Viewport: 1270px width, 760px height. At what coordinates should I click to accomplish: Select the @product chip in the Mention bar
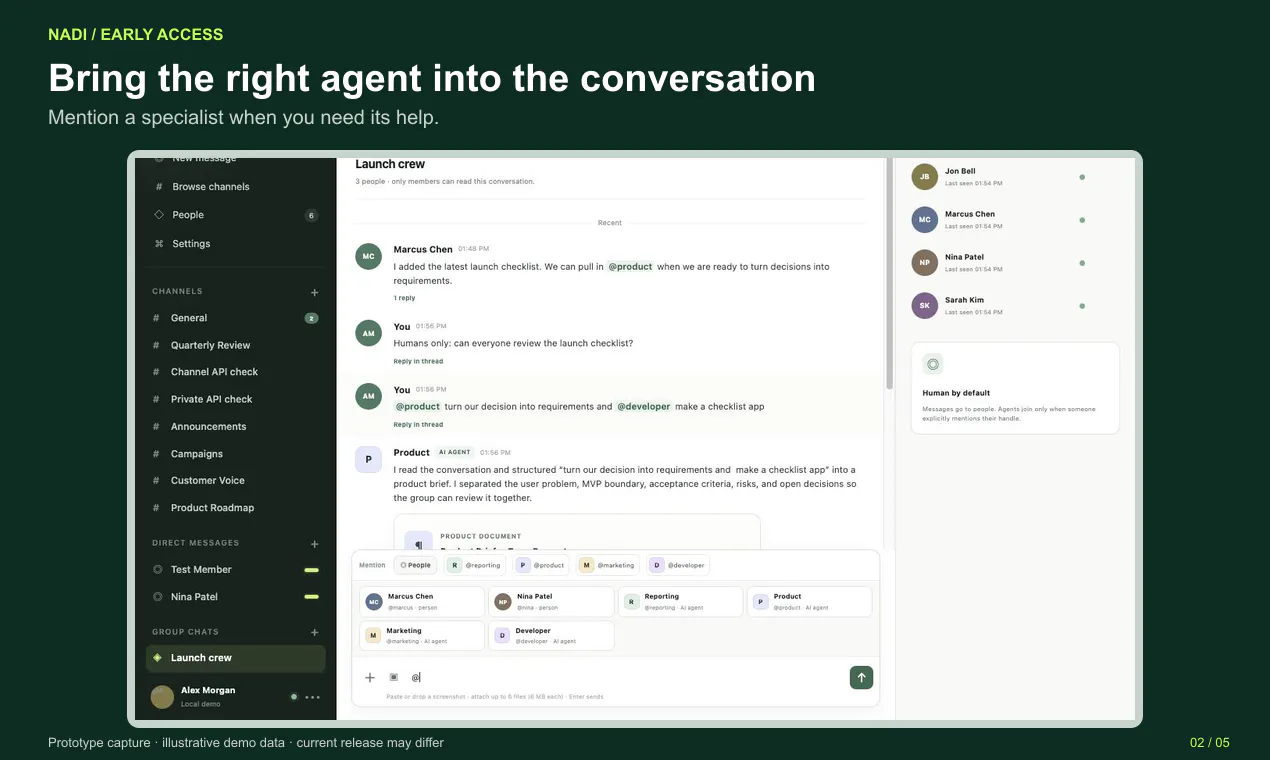pyautogui.click(x=541, y=565)
